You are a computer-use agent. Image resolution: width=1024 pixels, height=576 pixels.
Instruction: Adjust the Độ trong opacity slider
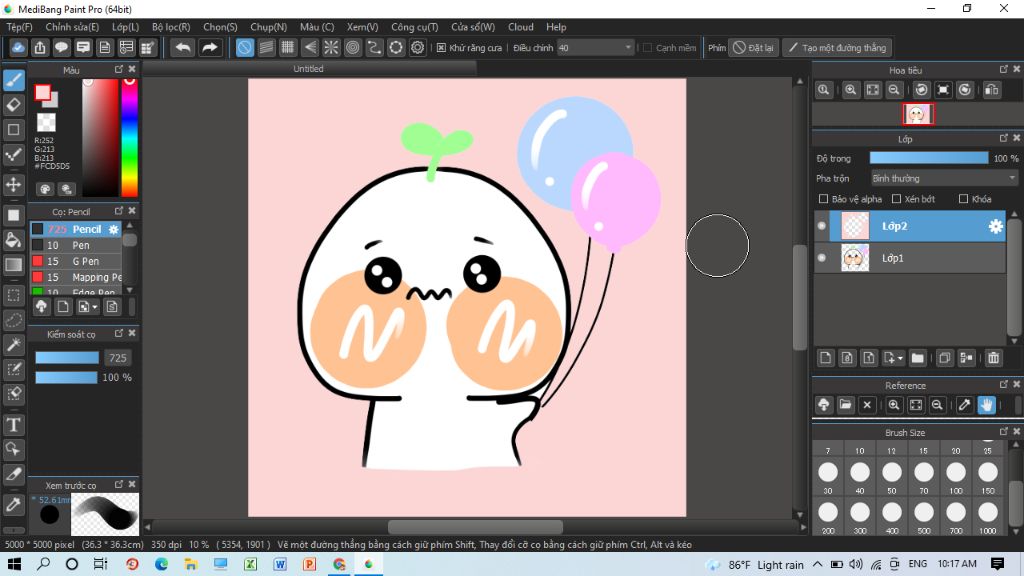tap(929, 158)
